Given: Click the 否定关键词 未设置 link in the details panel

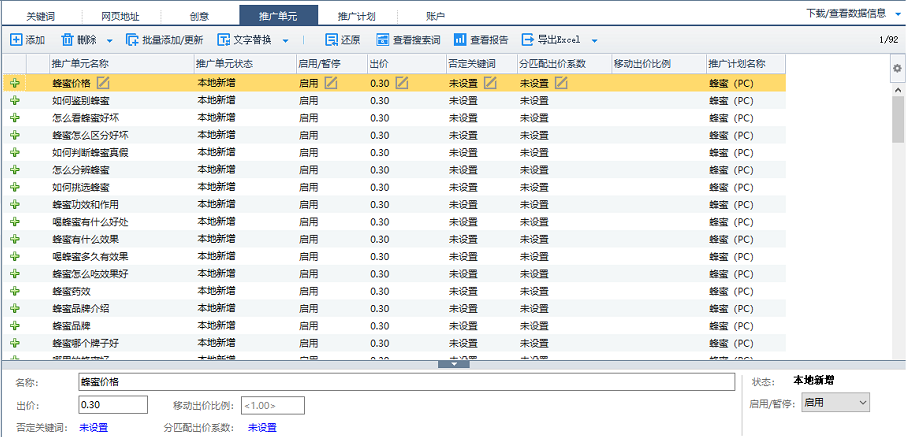Looking at the screenshot, I should [x=94, y=428].
